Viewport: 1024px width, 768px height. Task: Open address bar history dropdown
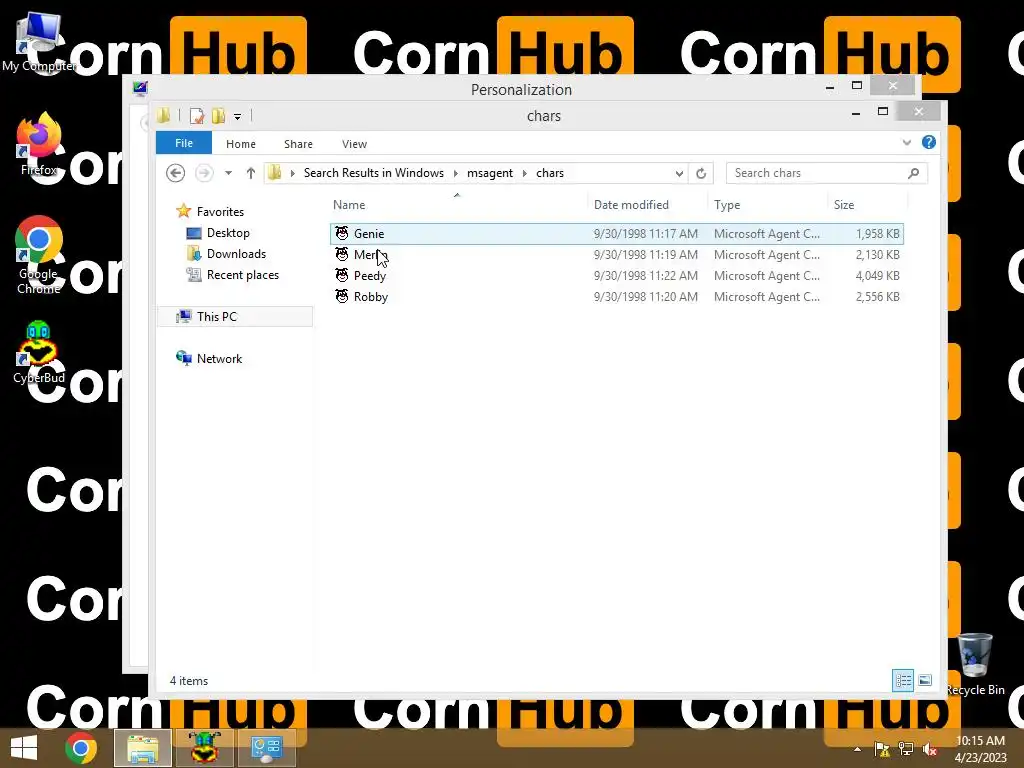(679, 173)
